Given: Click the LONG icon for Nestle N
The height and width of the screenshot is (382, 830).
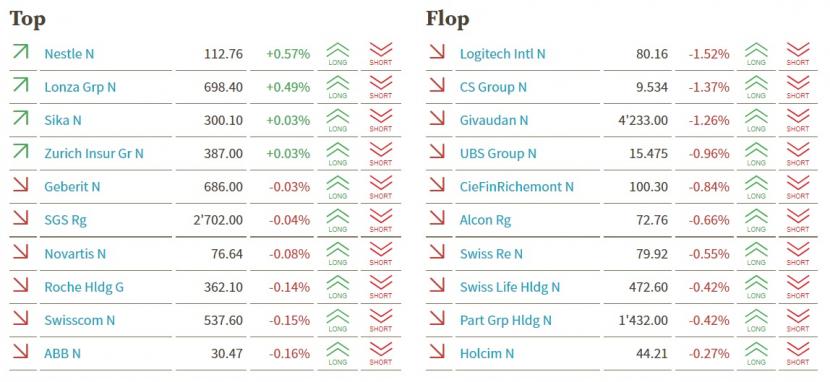Looking at the screenshot, I should click(338, 54).
